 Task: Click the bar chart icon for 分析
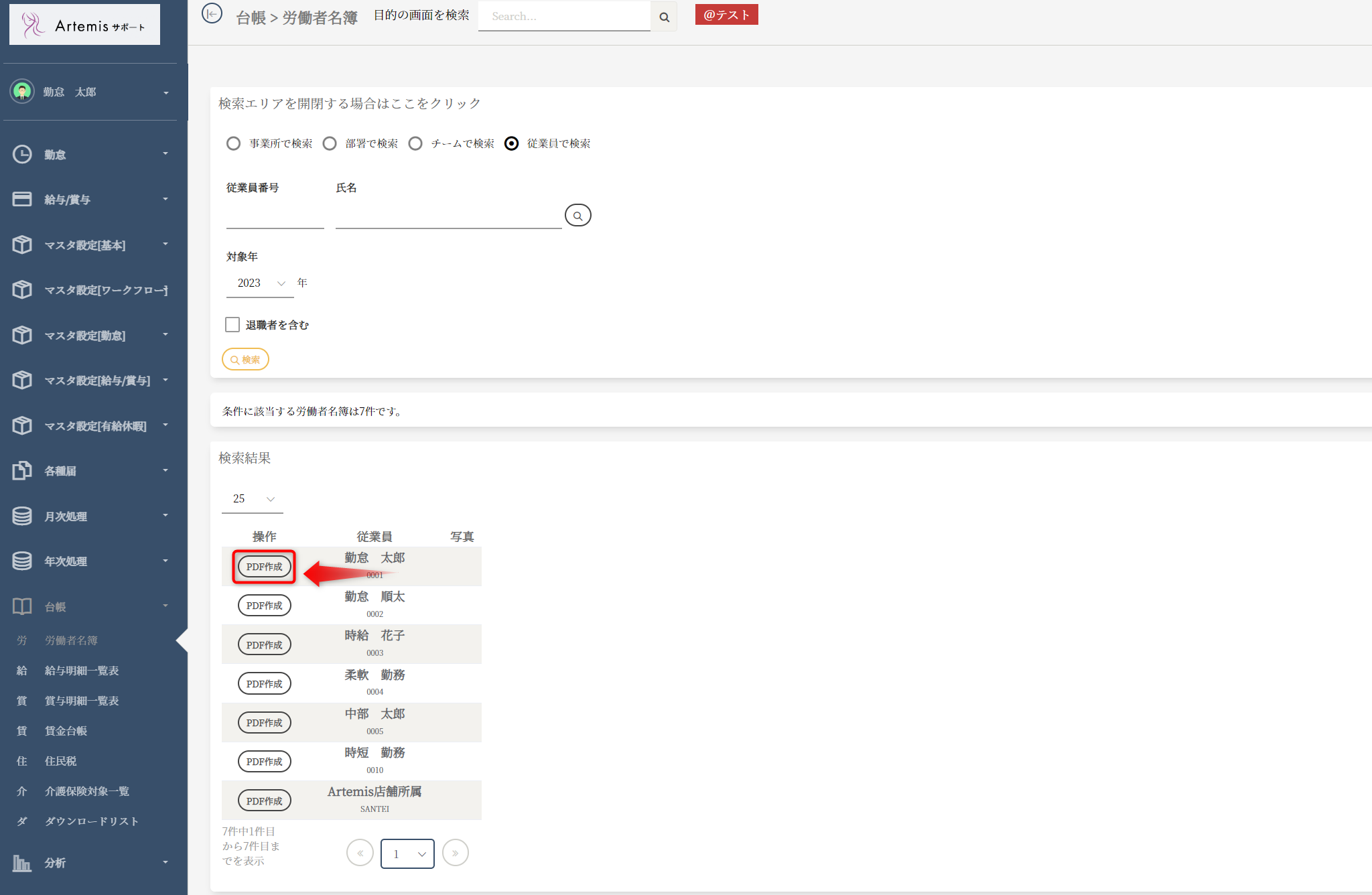pos(22,863)
